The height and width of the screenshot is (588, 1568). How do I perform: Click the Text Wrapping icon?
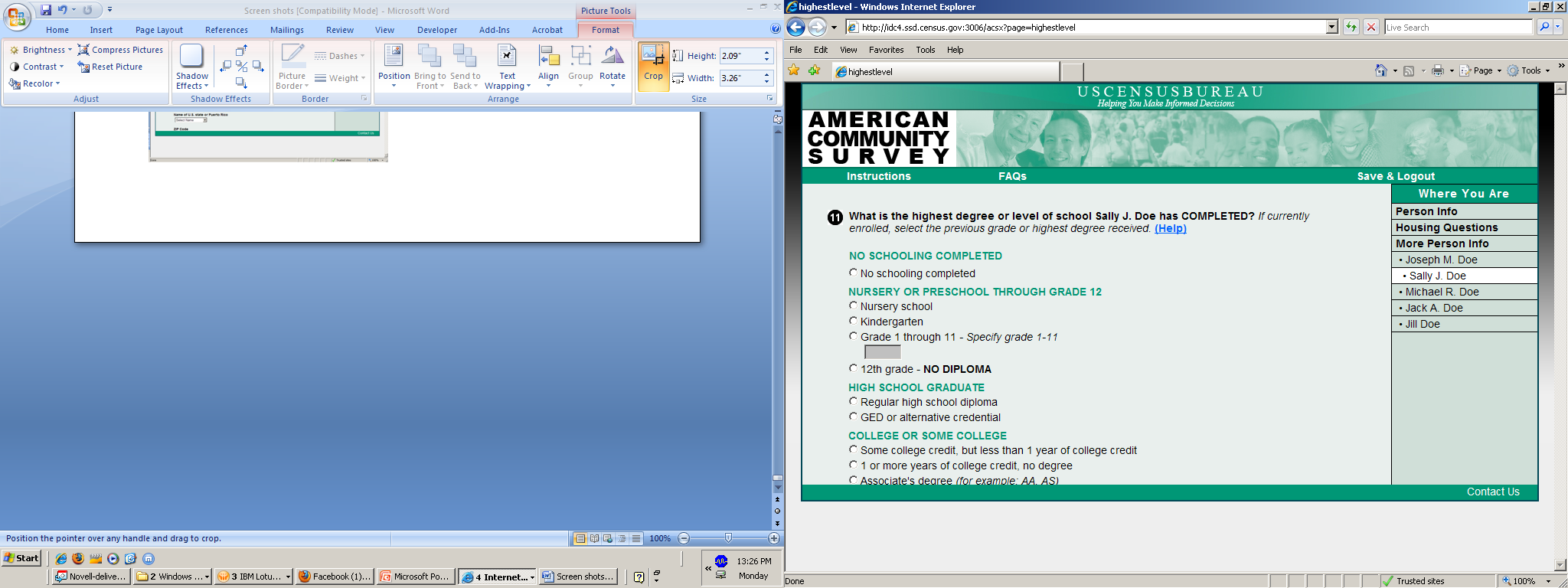point(507,55)
